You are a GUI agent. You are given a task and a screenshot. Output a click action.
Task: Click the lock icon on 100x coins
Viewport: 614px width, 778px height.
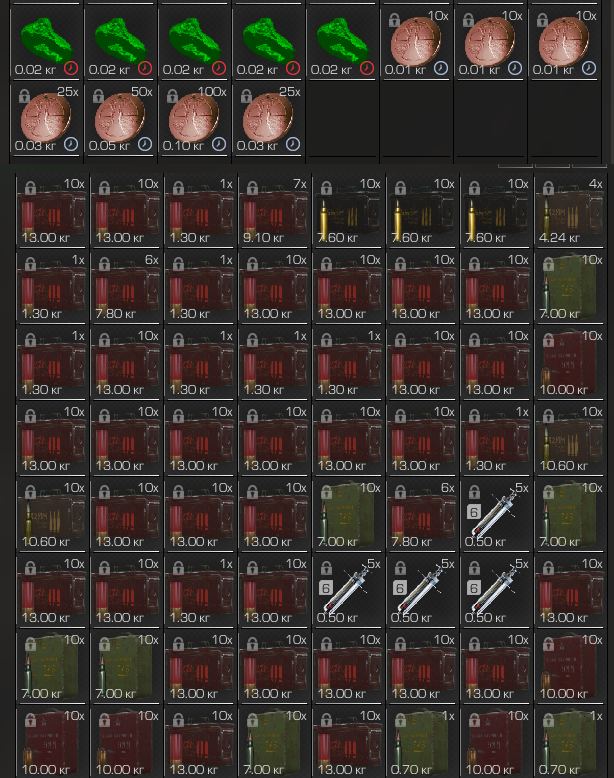[x=172, y=96]
